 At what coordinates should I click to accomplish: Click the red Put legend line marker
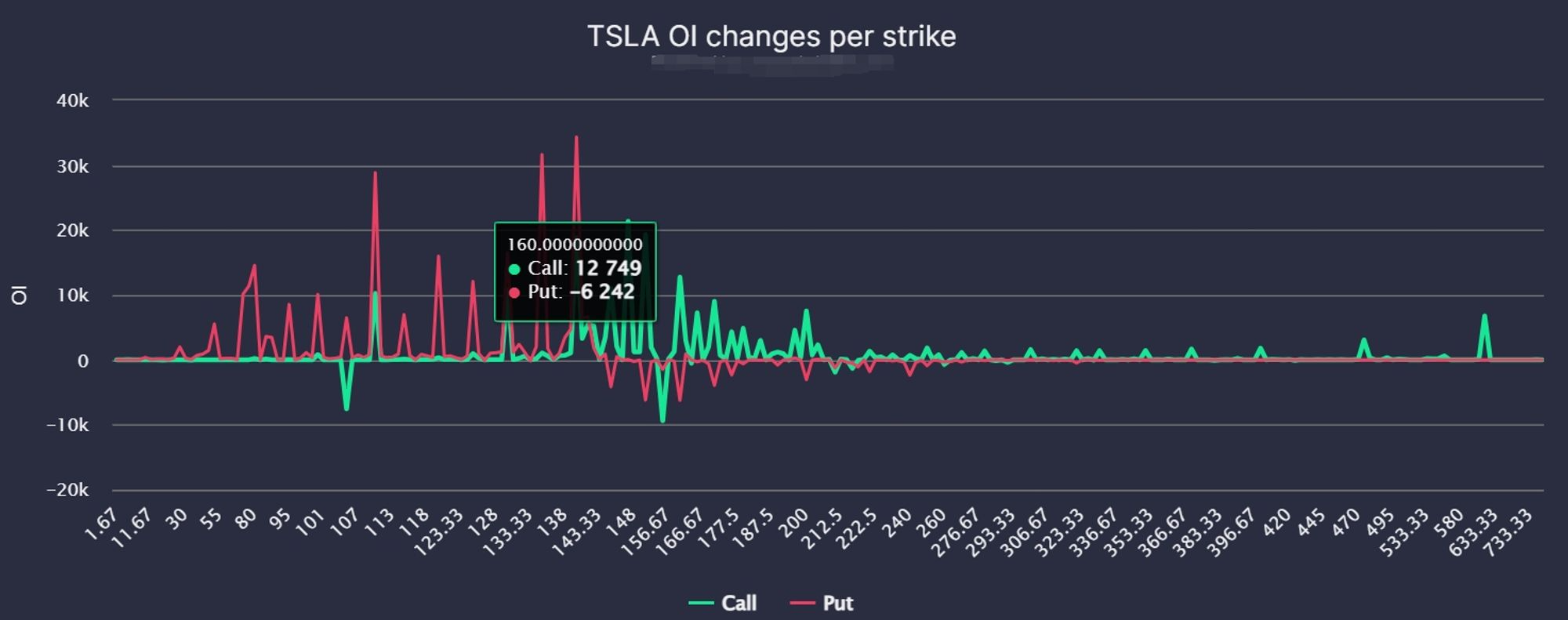802,603
